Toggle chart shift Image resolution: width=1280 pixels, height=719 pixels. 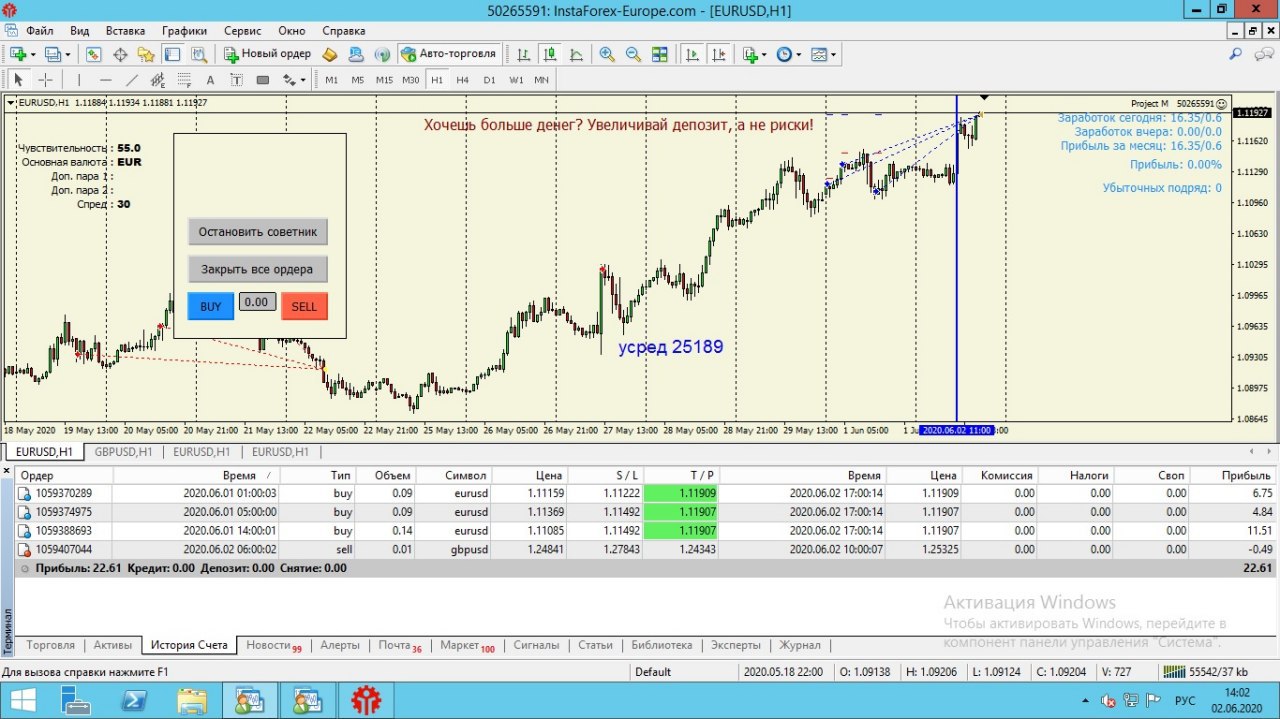tap(718, 54)
